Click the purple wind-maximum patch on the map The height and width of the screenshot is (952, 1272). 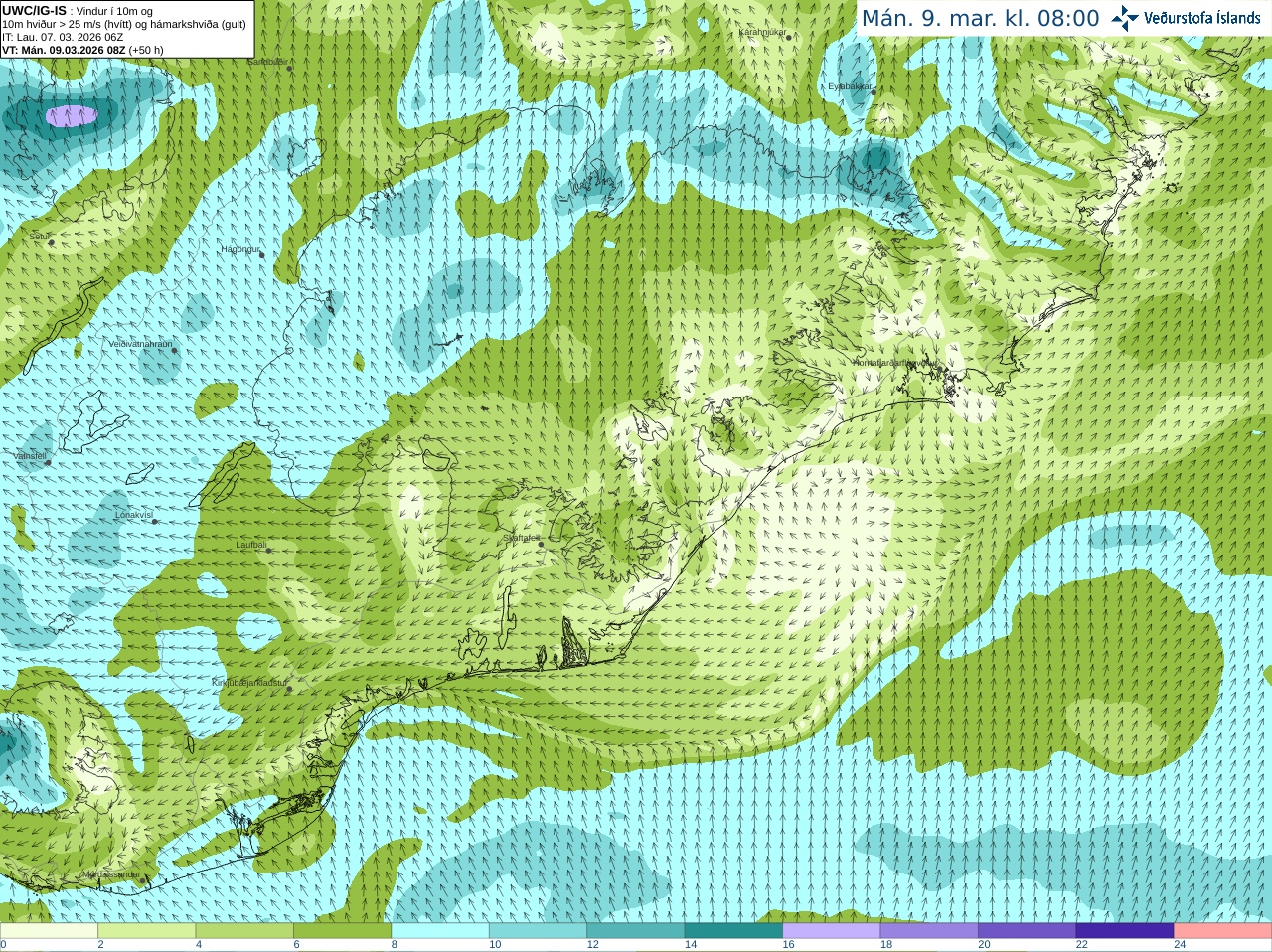click(x=72, y=116)
